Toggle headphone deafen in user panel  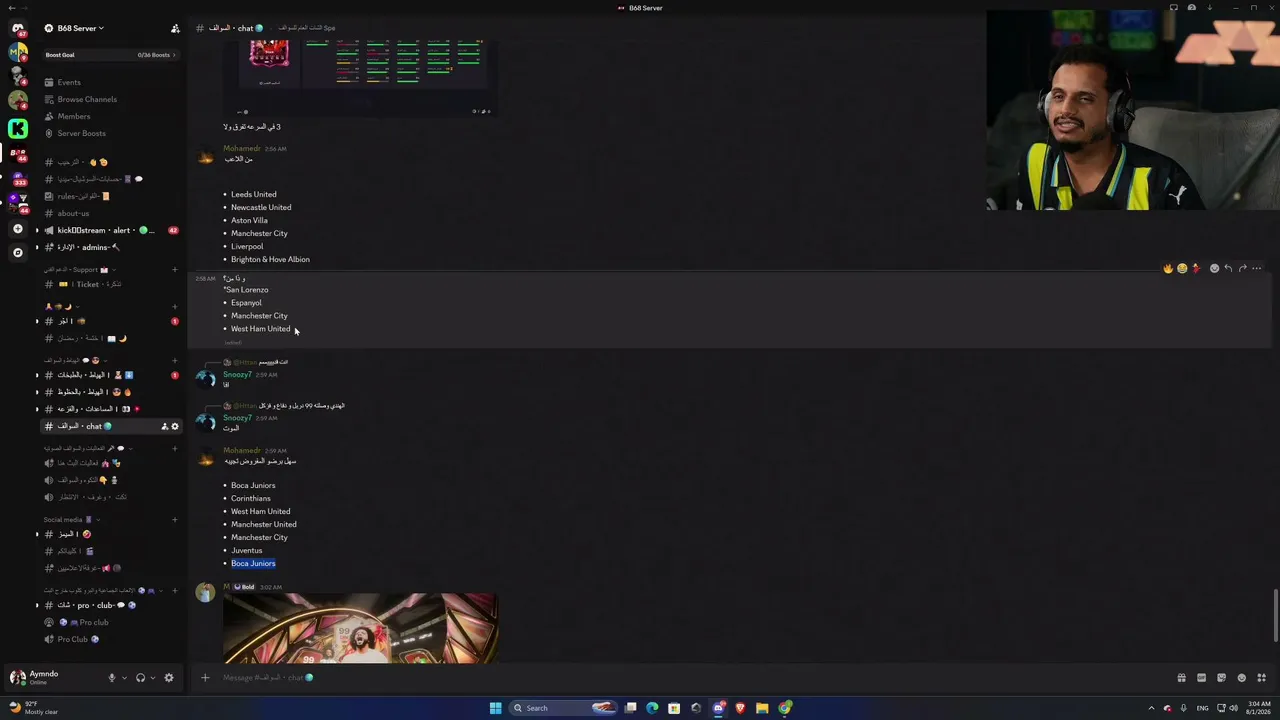click(140, 678)
